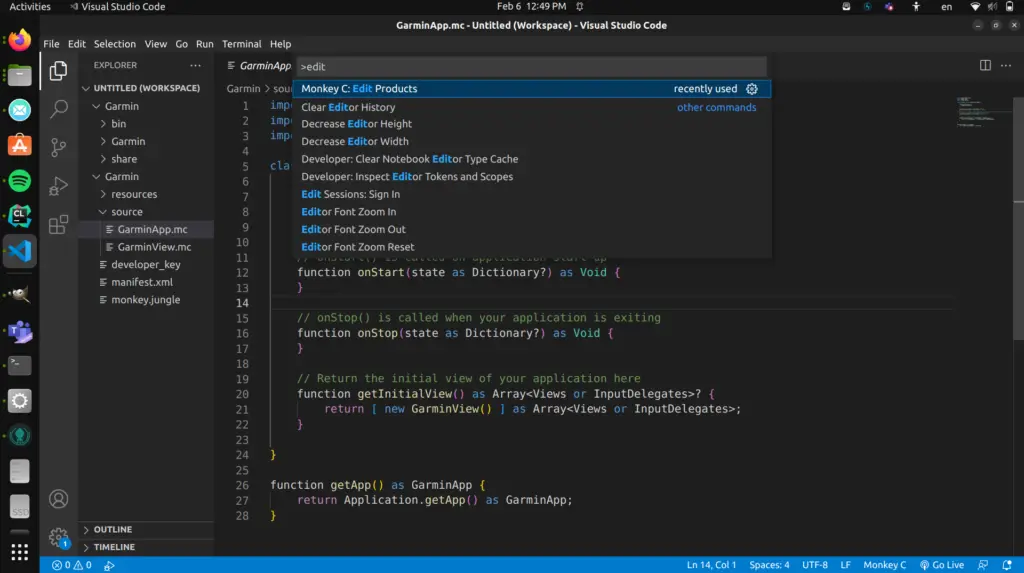Open the Terminal menu

(x=241, y=44)
